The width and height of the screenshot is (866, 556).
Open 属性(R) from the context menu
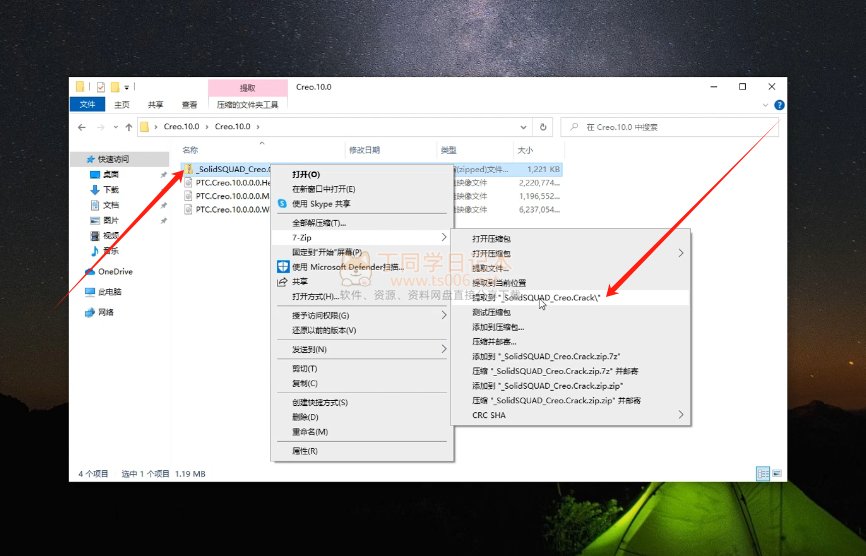(x=305, y=451)
